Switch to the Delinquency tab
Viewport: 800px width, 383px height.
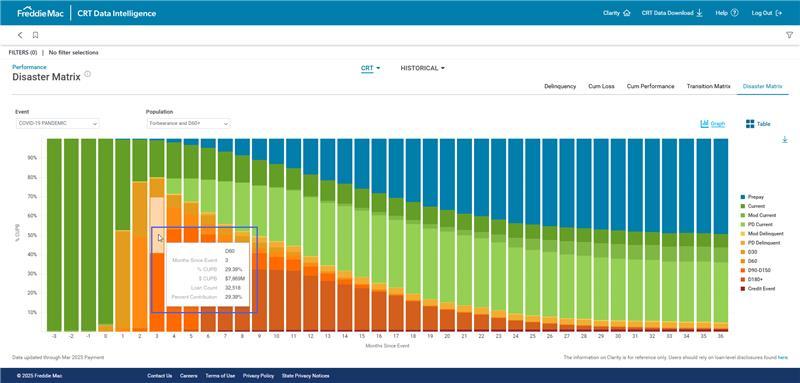tap(560, 87)
